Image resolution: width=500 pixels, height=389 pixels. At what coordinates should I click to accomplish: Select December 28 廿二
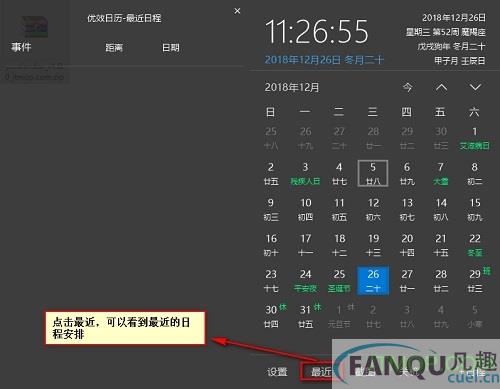[441, 281]
